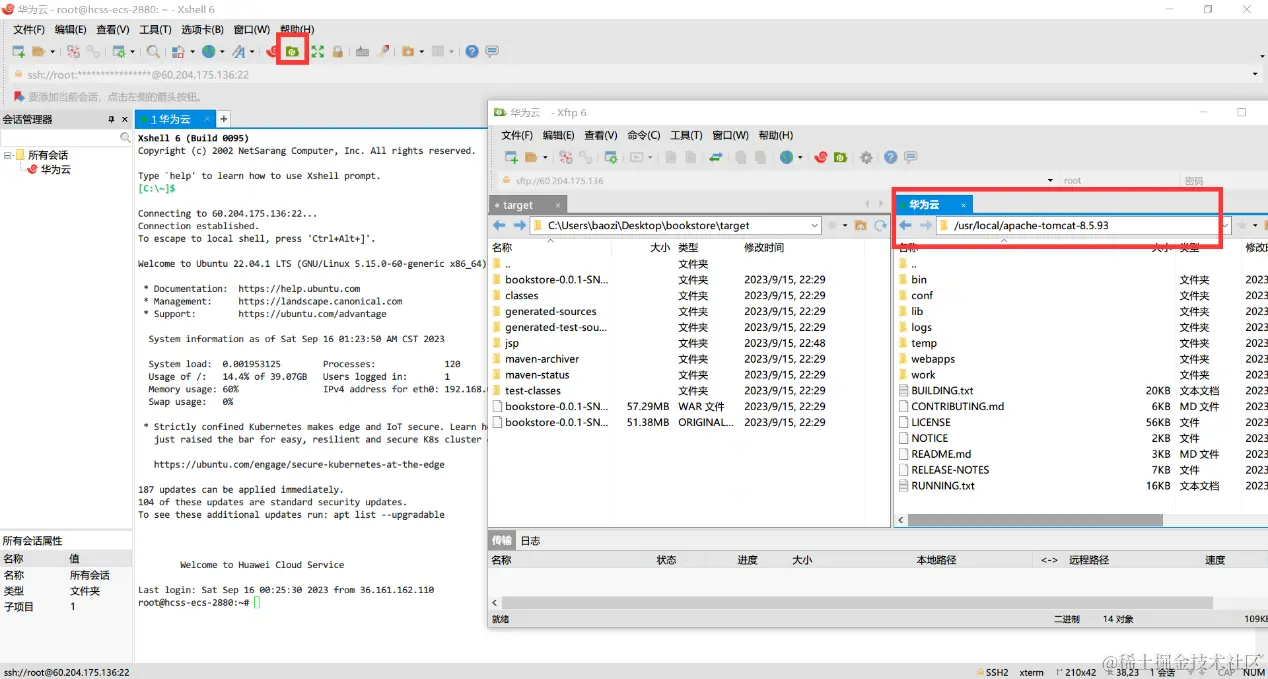Go back in the local target pane

pos(499,226)
